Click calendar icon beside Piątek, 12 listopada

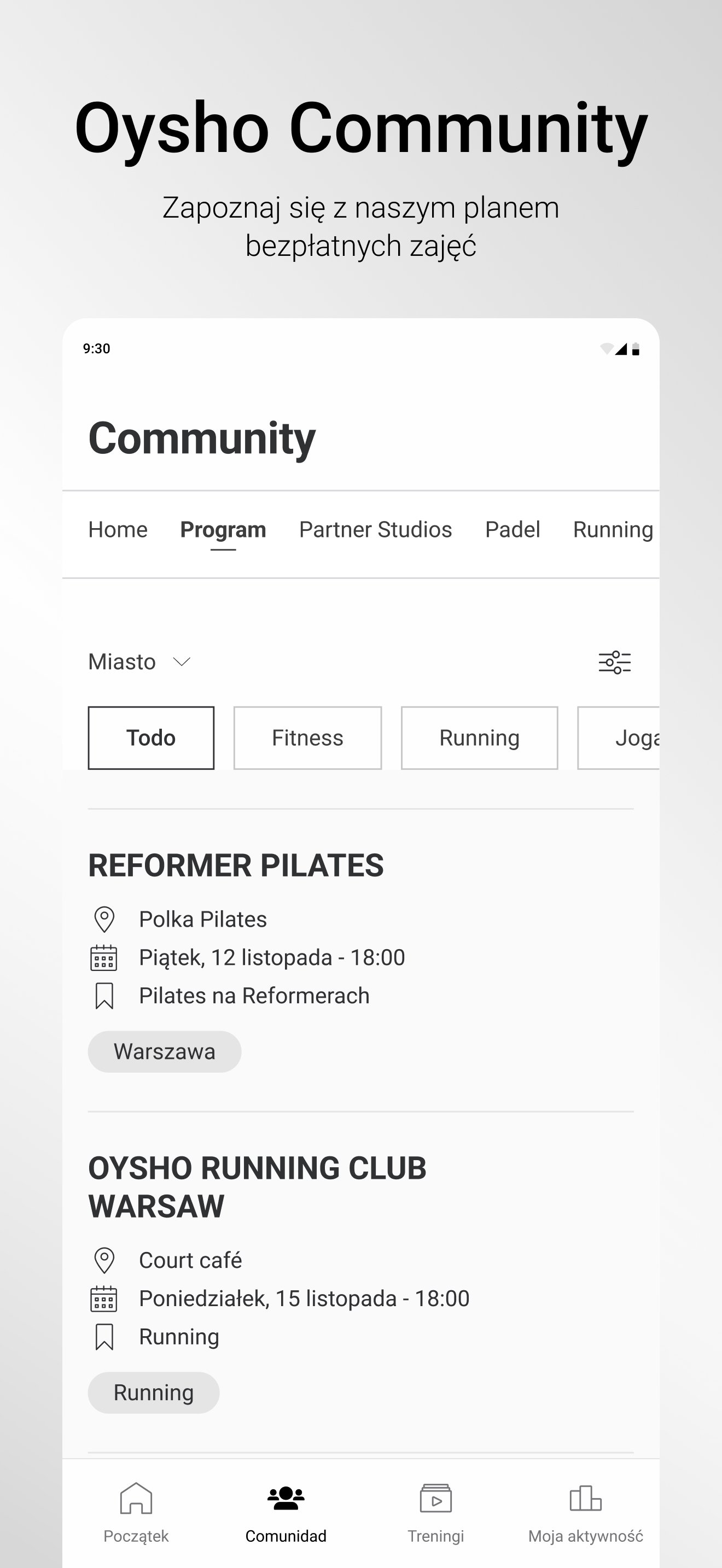pos(104,957)
